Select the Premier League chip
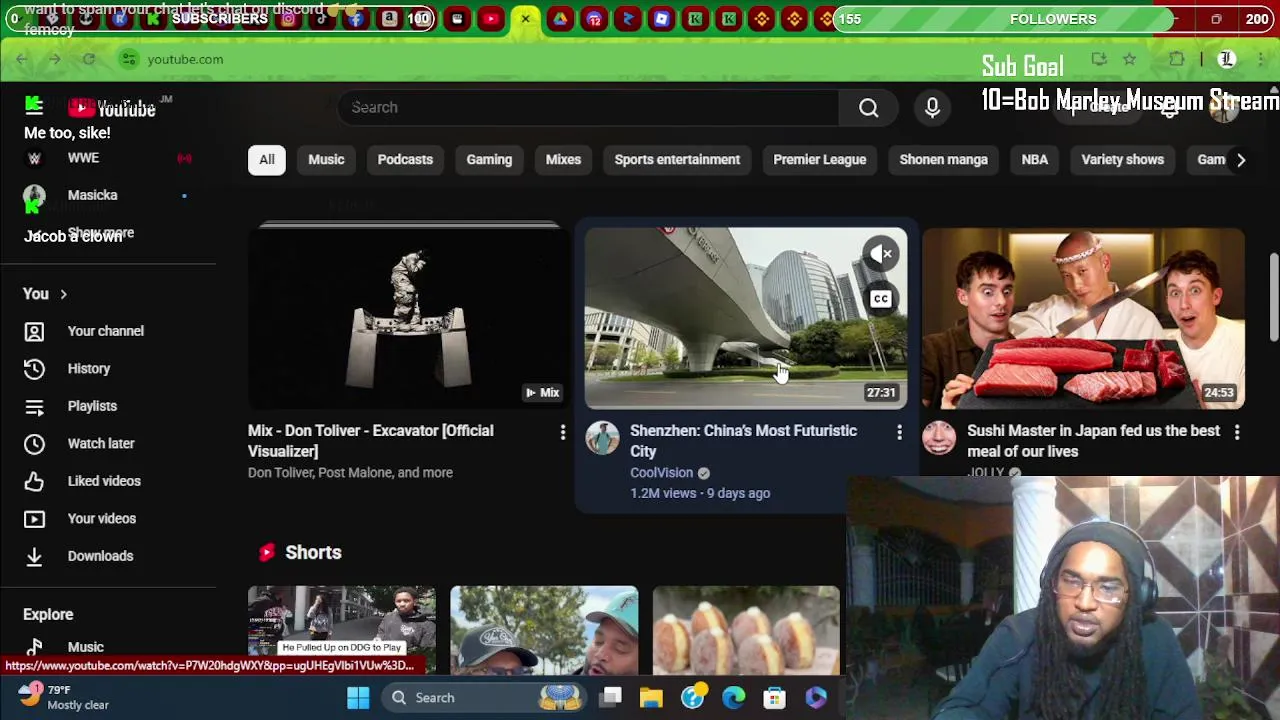The width and height of the screenshot is (1280, 720). pos(819,160)
